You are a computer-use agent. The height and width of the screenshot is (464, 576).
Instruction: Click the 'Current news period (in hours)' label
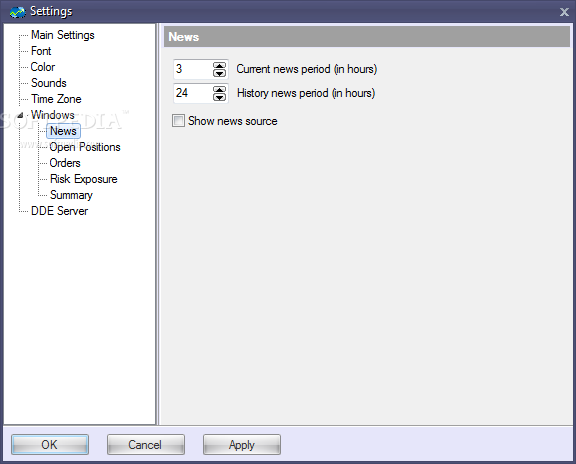click(307, 69)
